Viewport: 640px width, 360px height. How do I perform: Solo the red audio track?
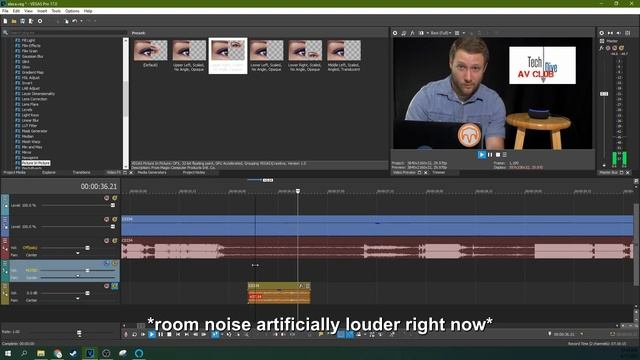coord(115,241)
